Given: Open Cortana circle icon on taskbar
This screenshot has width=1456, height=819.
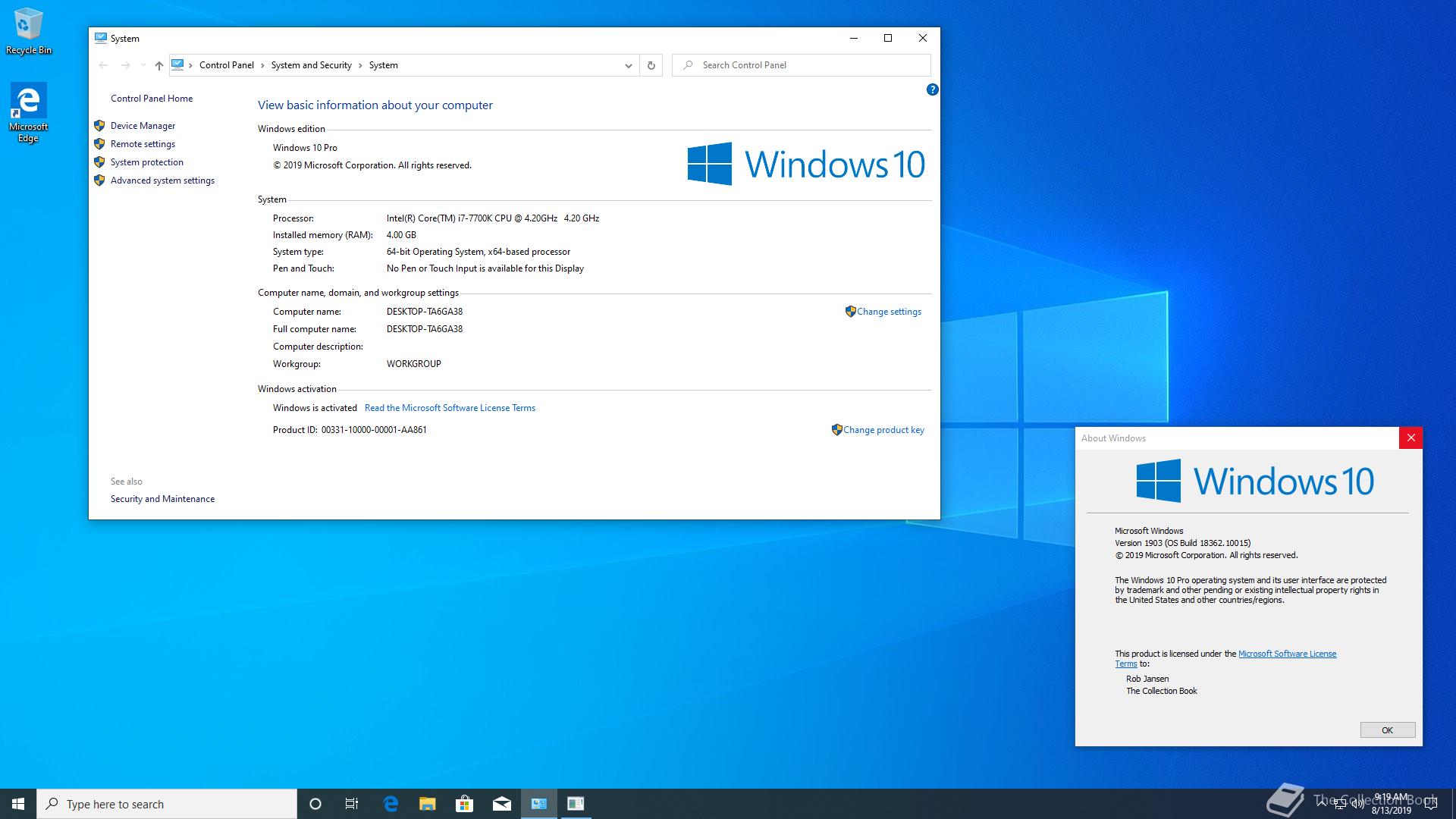Looking at the screenshot, I should click(x=315, y=804).
